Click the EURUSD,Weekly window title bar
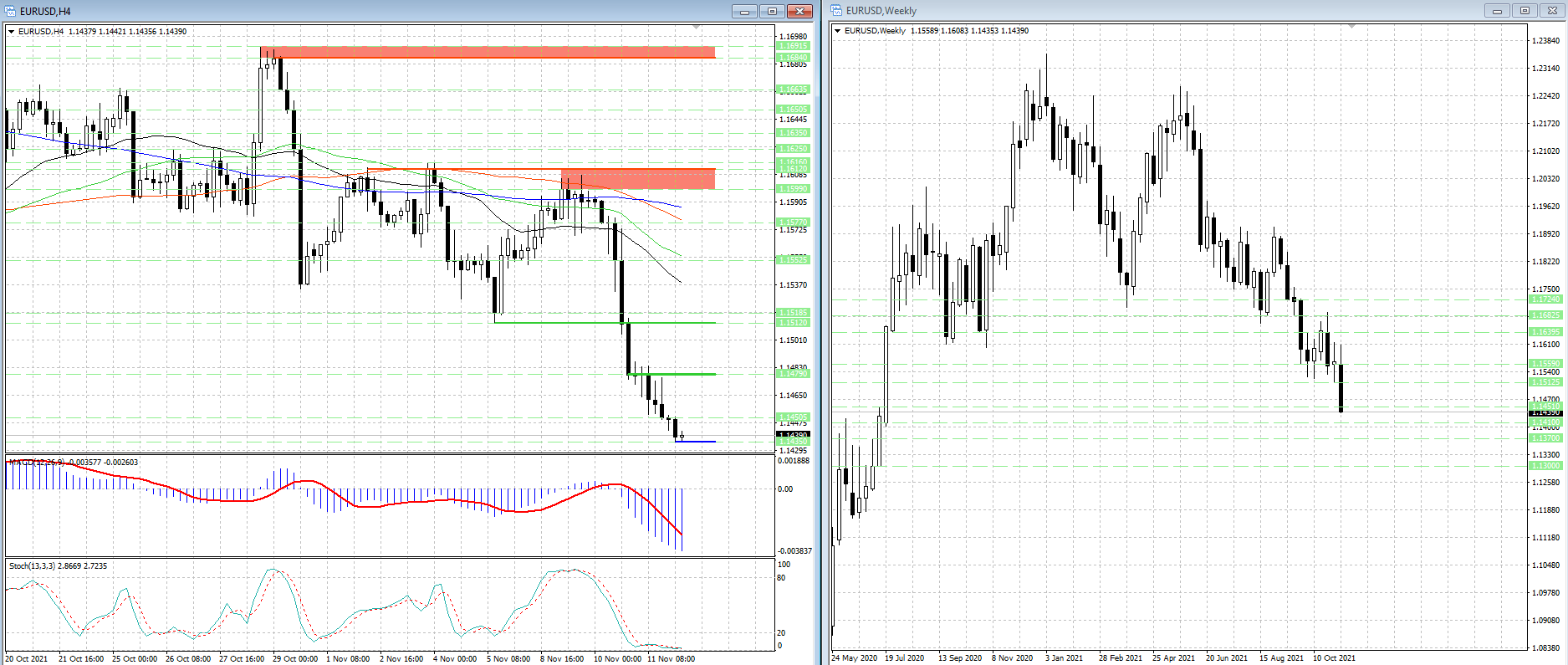 [x=1171, y=11]
